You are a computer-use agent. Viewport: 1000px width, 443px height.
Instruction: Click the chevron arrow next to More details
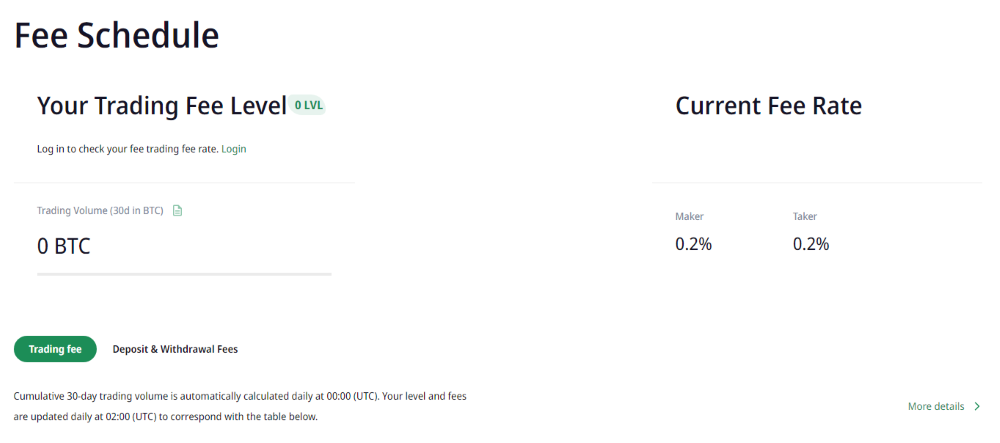[x=977, y=407]
